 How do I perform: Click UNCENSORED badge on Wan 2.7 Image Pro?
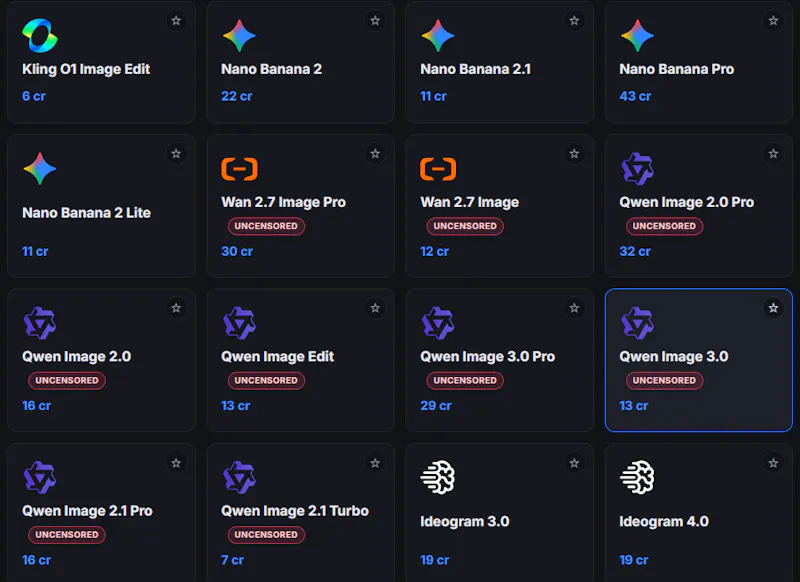(x=266, y=226)
